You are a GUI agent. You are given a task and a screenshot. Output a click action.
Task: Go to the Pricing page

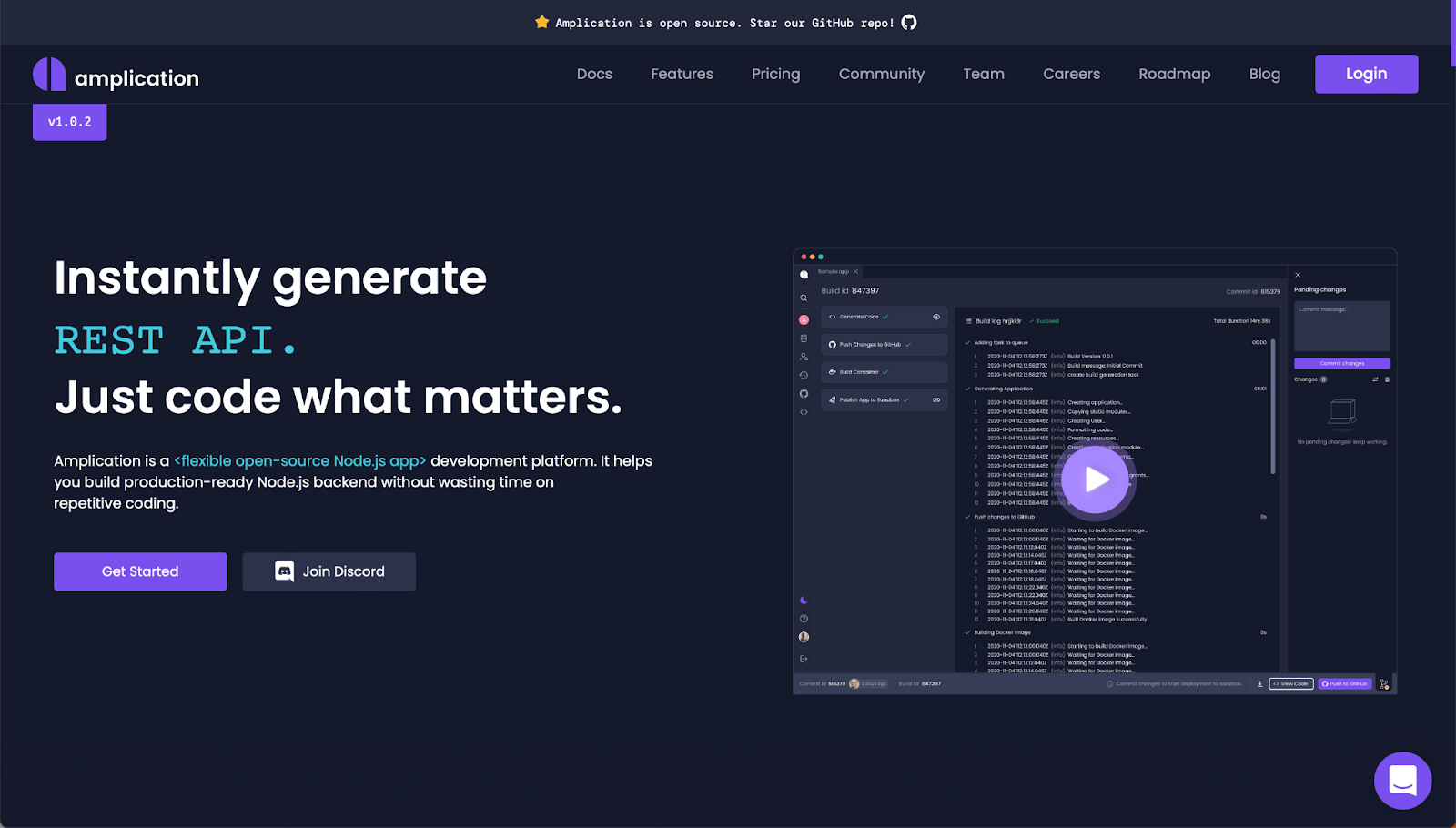775,75
